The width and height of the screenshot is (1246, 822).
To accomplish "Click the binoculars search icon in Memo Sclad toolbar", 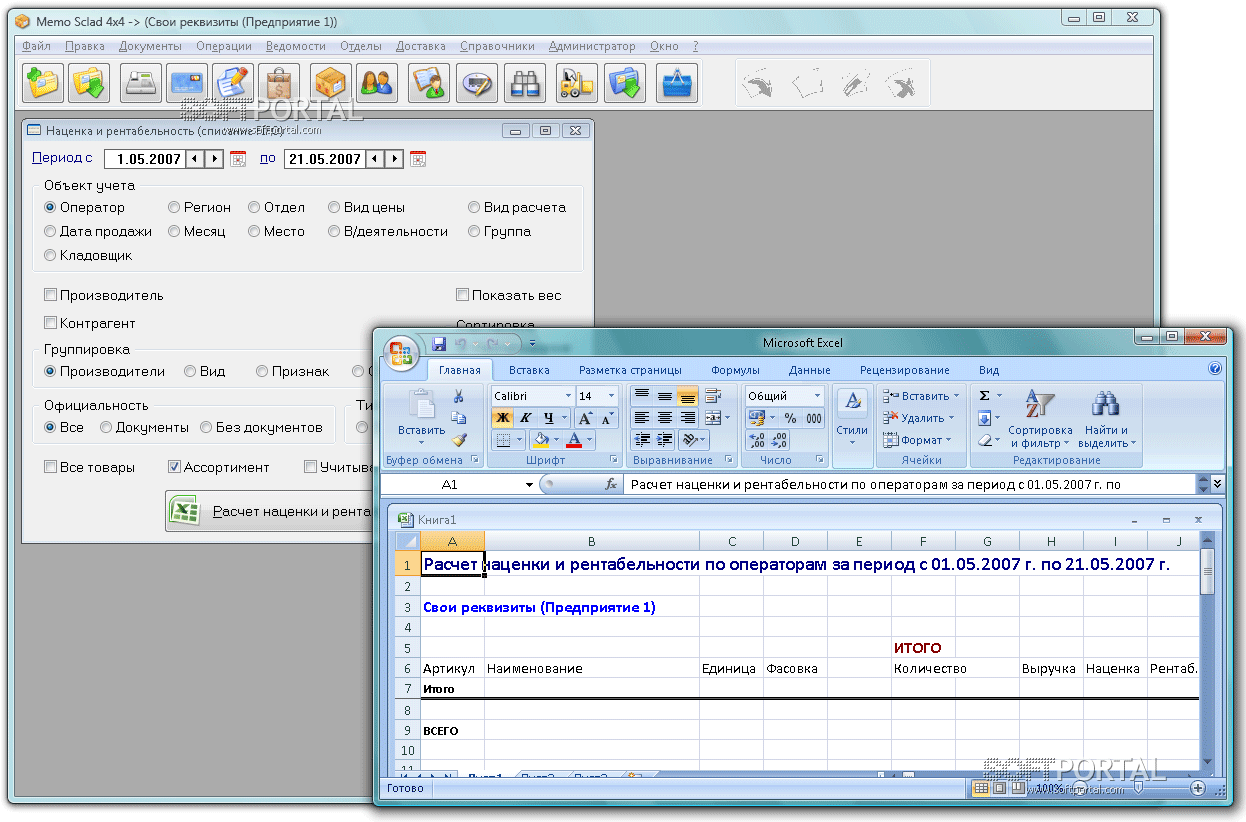I will (524, 83).
